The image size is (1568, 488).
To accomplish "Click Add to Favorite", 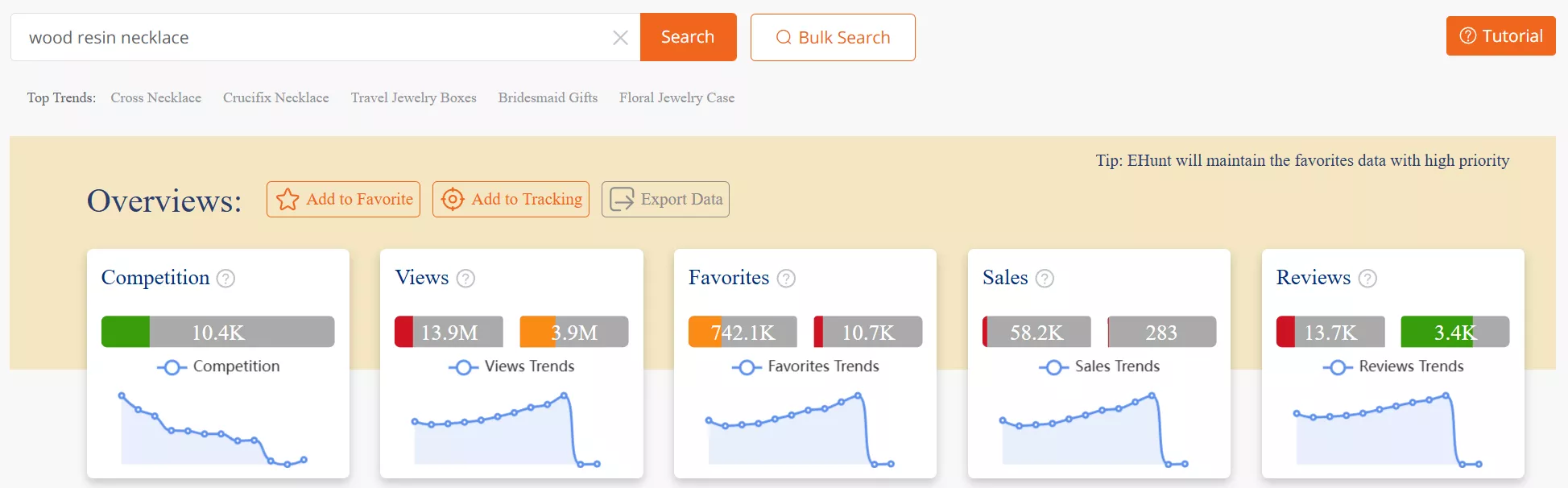I will 343,199.
